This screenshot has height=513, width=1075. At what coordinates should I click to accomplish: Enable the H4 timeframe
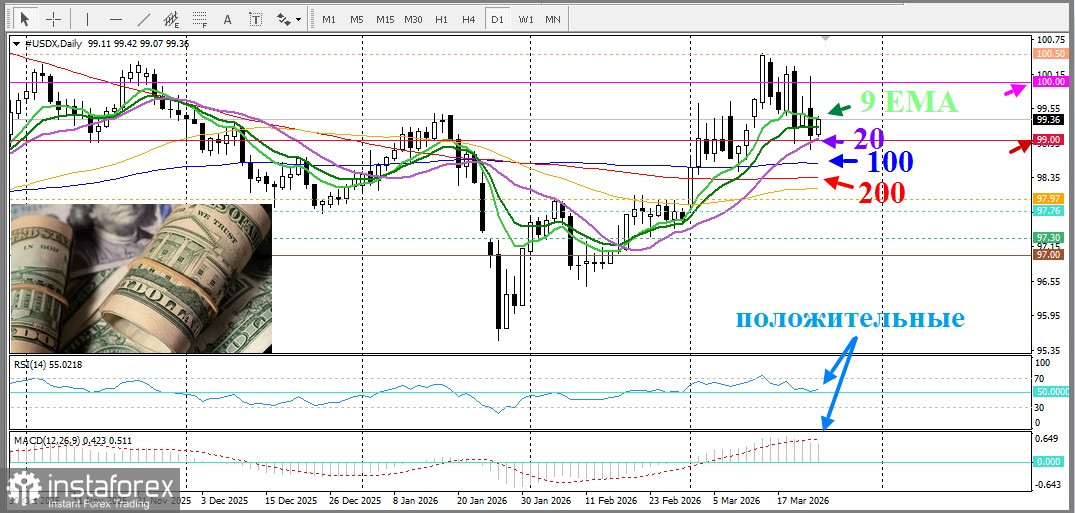[x=468, y=18]
